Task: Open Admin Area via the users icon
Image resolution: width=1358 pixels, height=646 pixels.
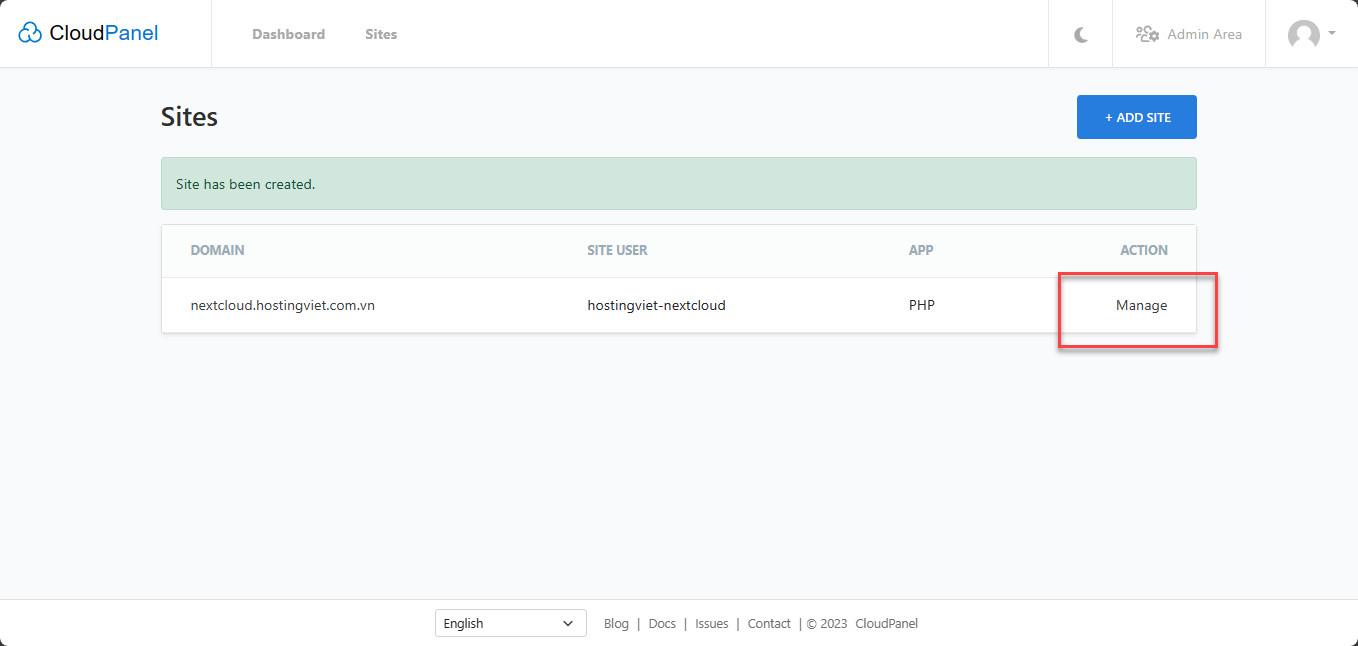Action: coord(1147,33)
